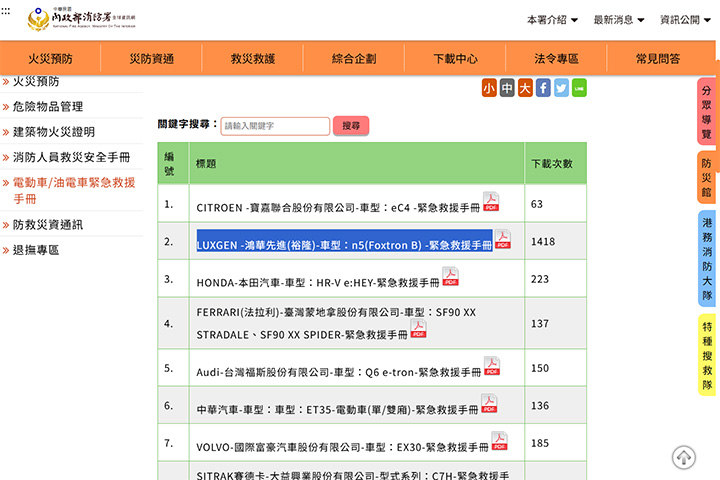Click the National Fire Agency logo
The height and width of the screenshot is (480, 720).
(x=81, y=19)
